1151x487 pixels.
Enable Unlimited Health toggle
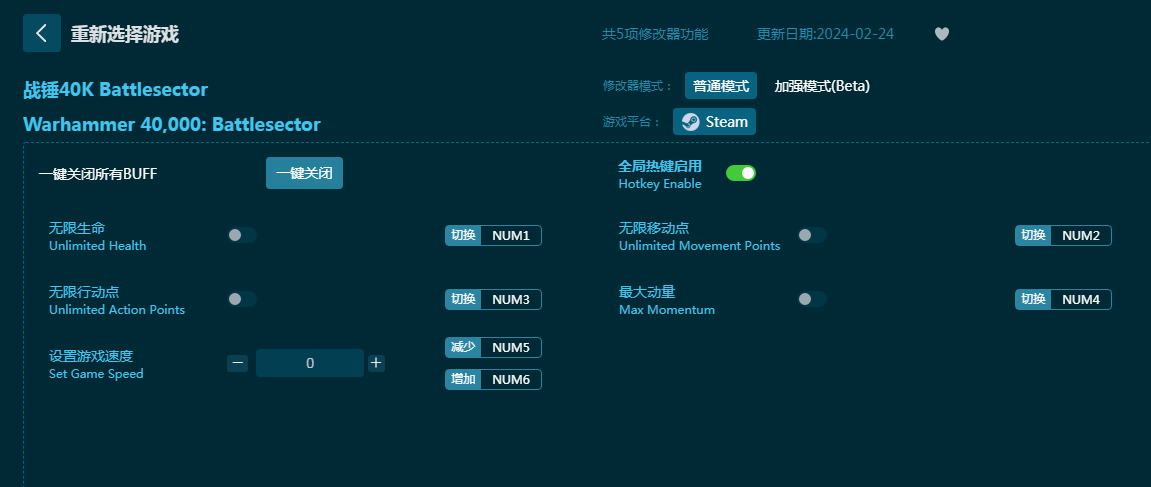tap(242, 235)
